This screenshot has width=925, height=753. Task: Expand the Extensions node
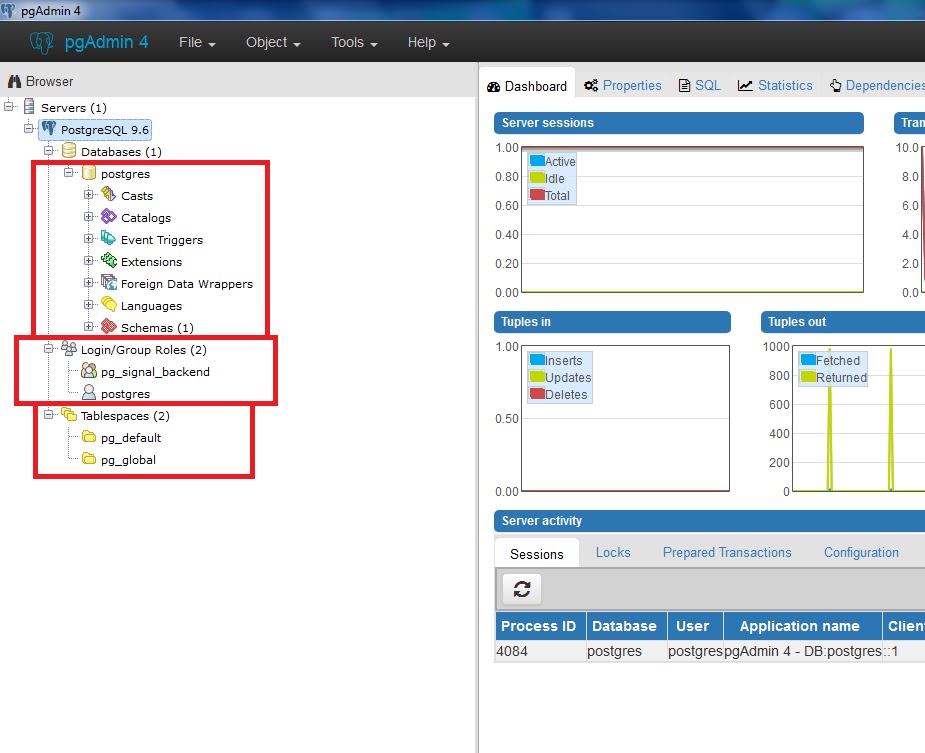point(88,260)
